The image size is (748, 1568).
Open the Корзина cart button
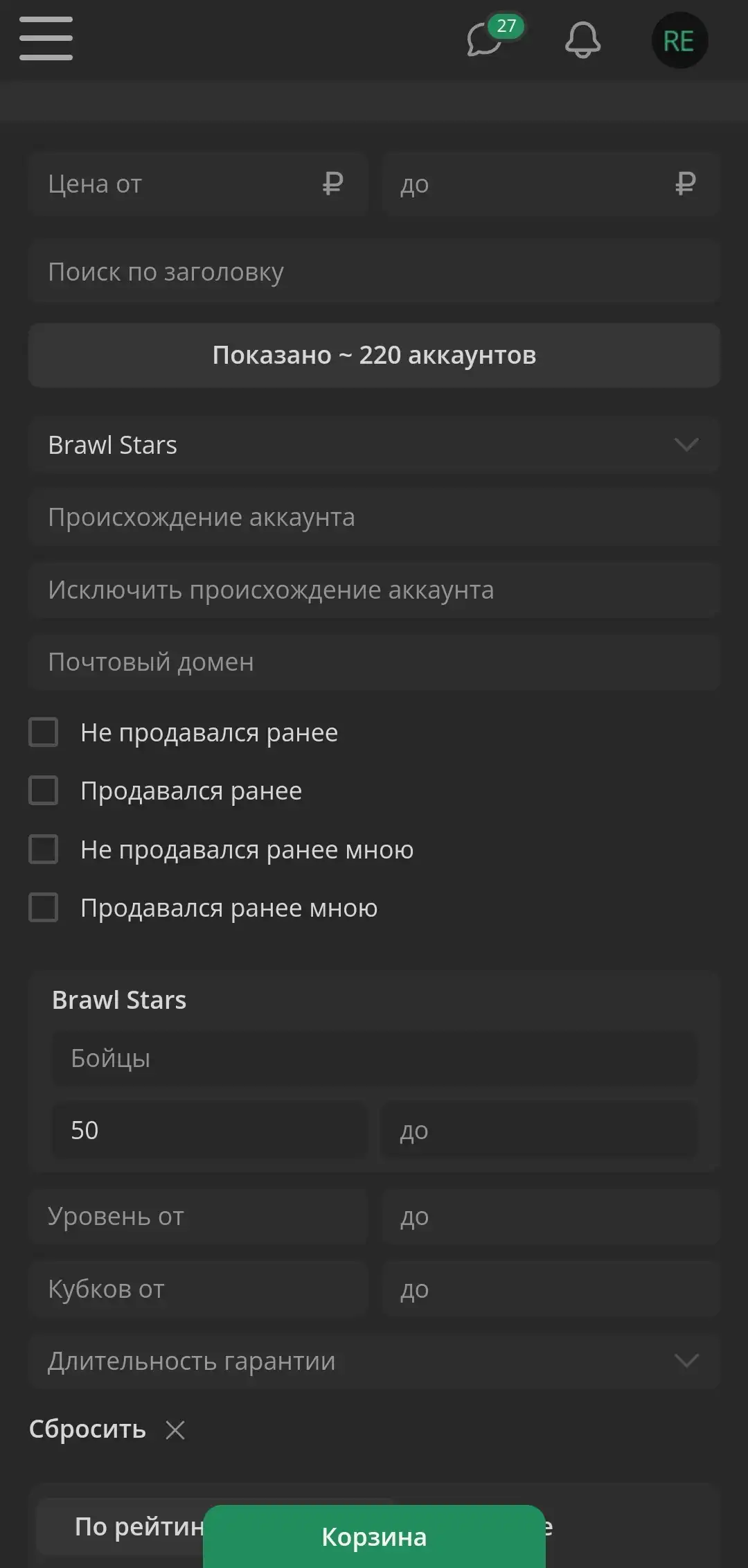(374, 1537)
